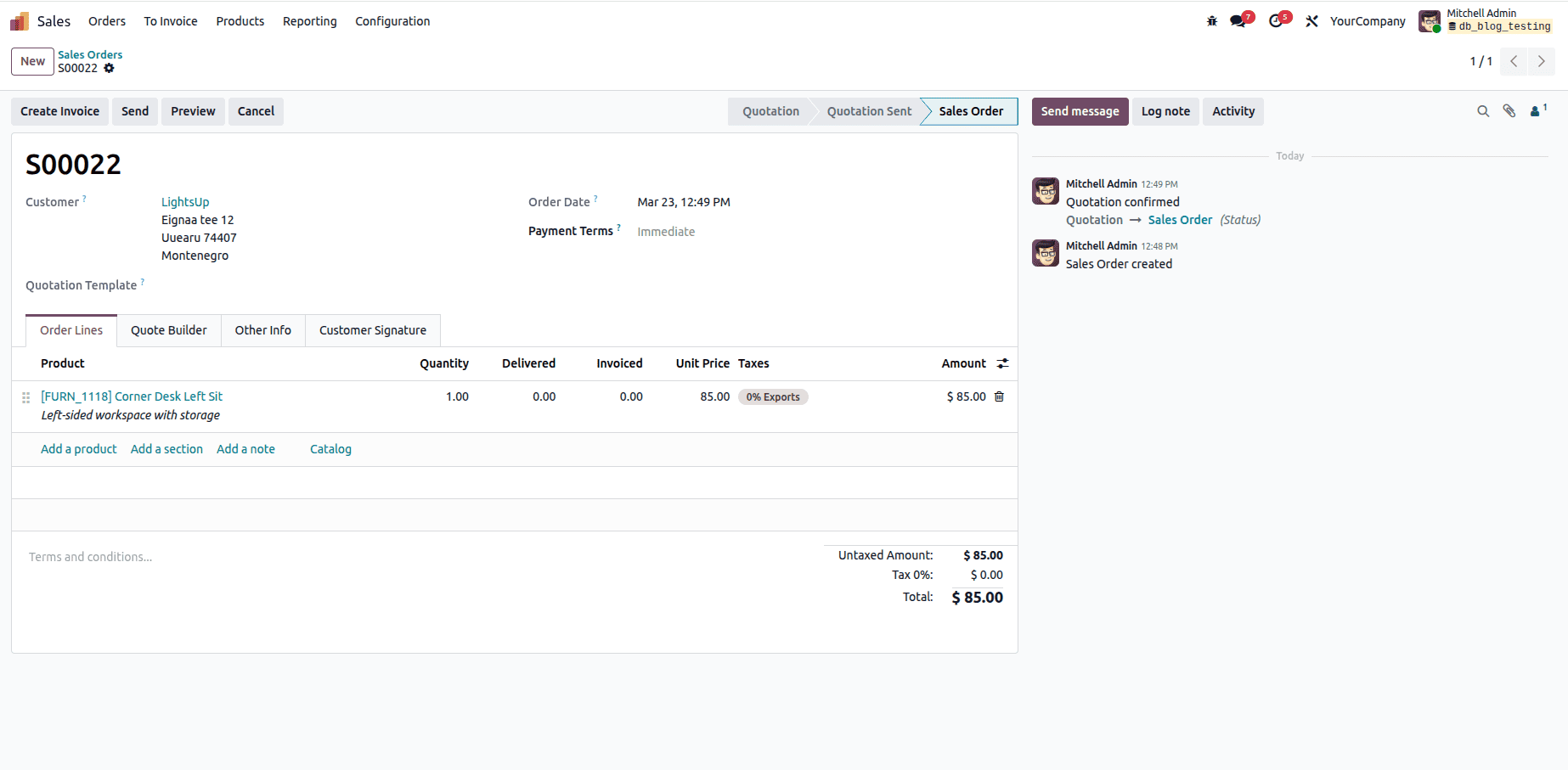The height and width of the screenshot is (770, 1568).
Task: Open the customer LightsUp link
Action: point(185,201)
